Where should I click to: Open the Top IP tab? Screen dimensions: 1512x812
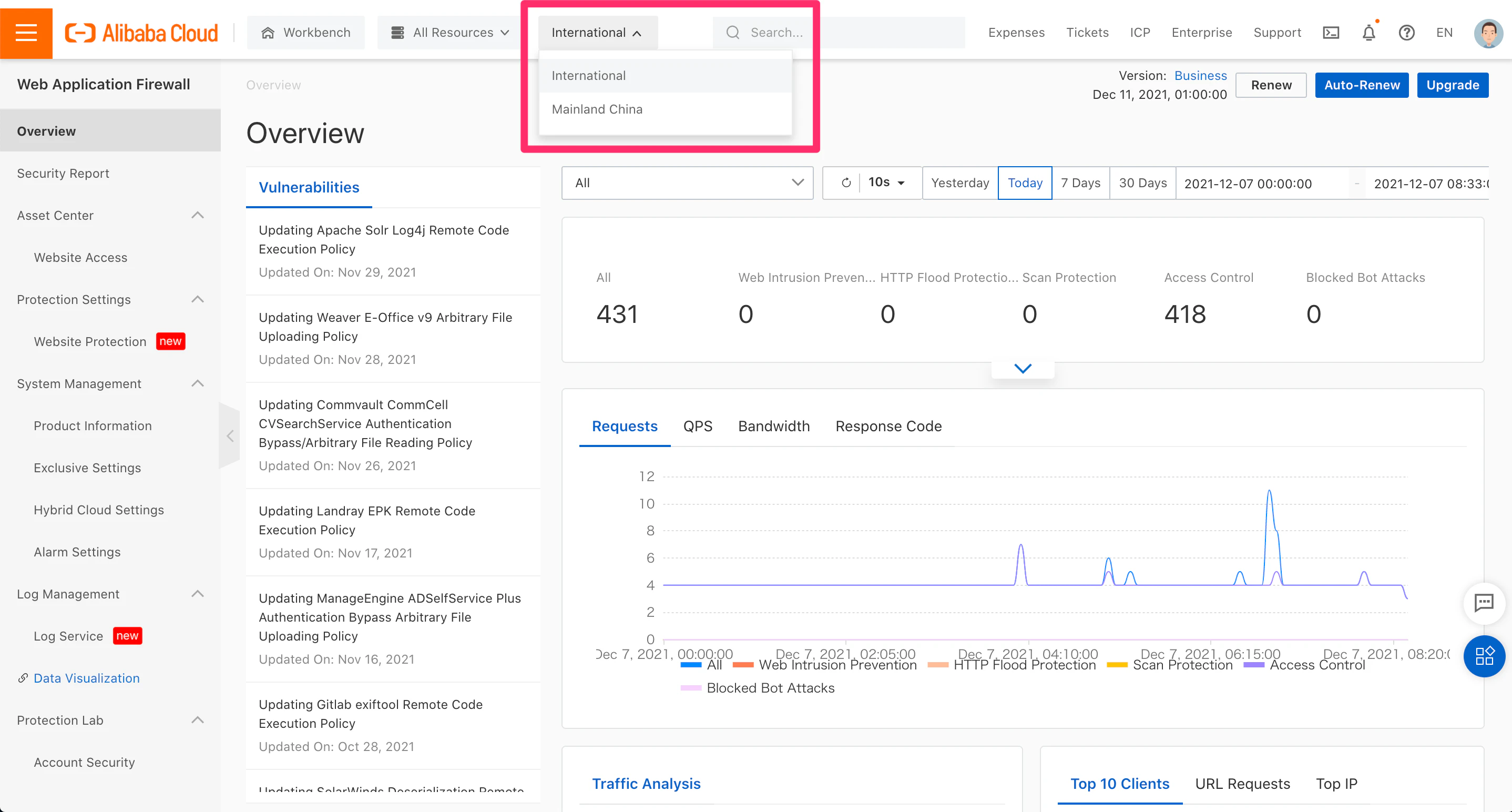click(1336, 784)
